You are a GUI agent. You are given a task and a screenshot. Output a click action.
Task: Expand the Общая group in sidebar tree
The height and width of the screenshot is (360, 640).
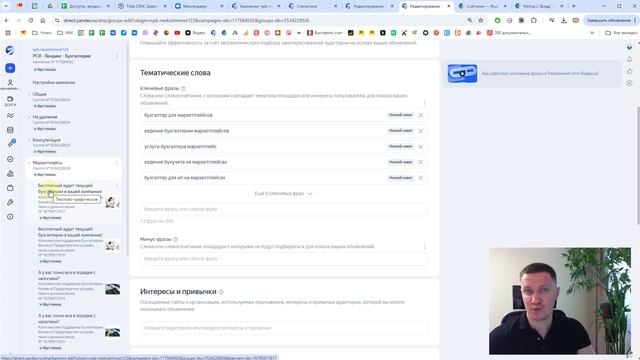(x=29, y=94)
